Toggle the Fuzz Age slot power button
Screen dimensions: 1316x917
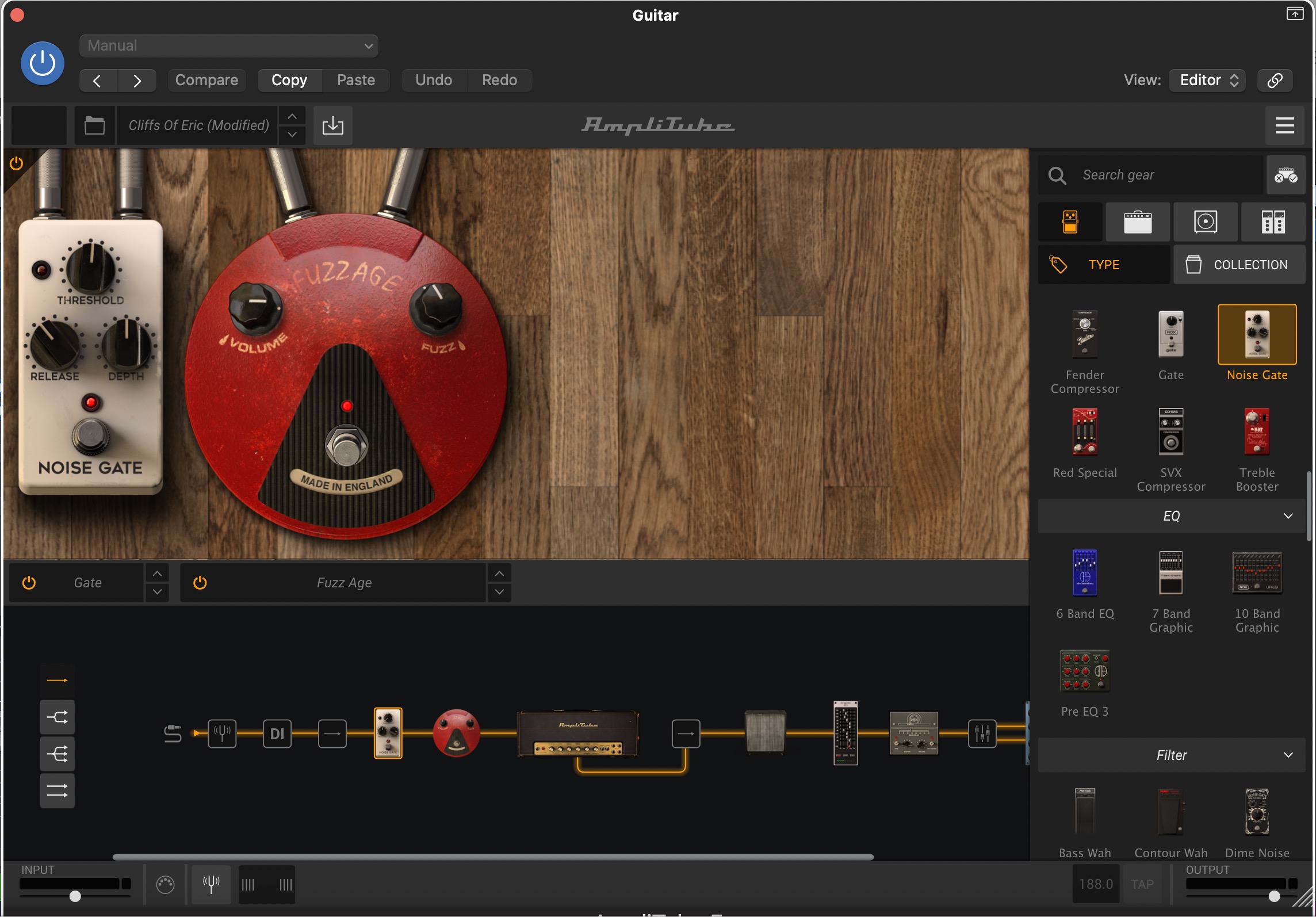pyautogui.click(x=200, y=583)
